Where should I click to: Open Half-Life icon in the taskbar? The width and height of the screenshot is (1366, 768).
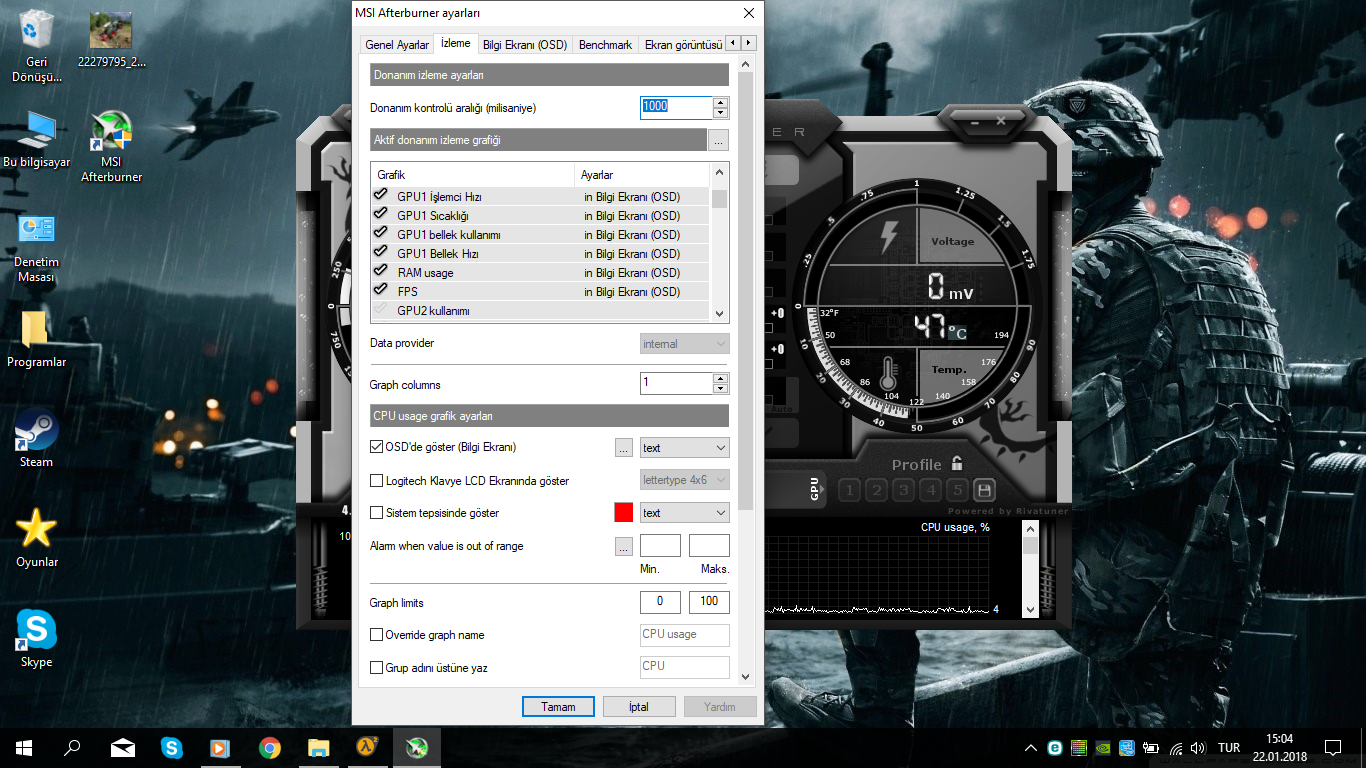(x=367, y=747)
